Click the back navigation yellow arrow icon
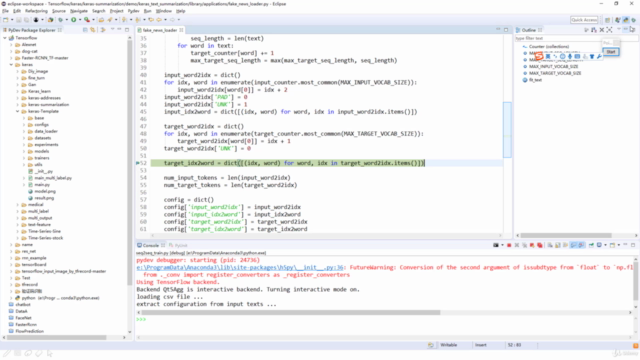The width and height of the screenshot is (640, 360). (x=159, y=20)
